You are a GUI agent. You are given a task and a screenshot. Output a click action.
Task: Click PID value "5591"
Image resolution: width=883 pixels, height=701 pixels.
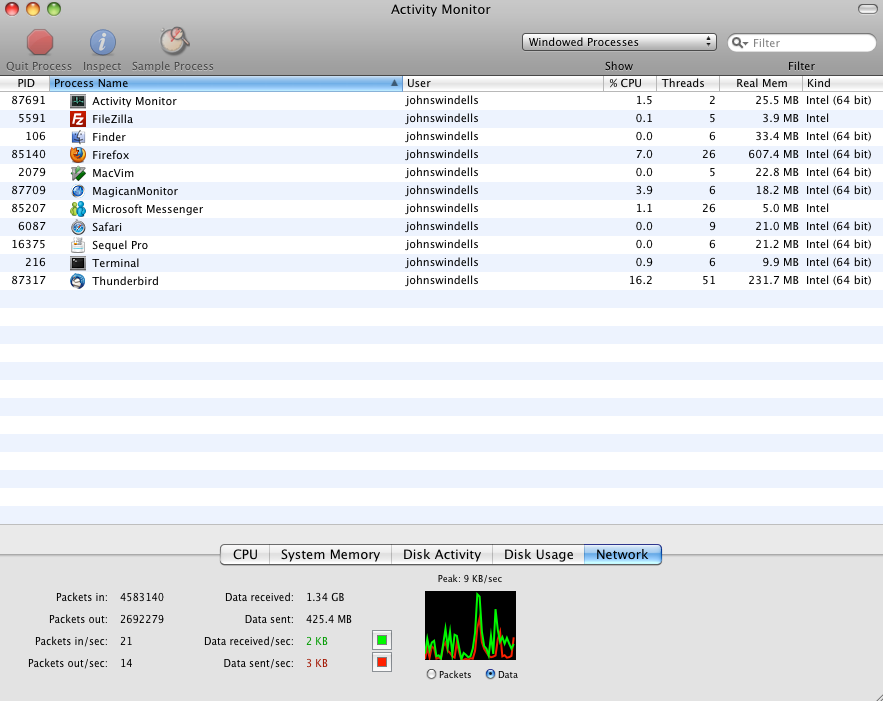click(x=32, y=118)
